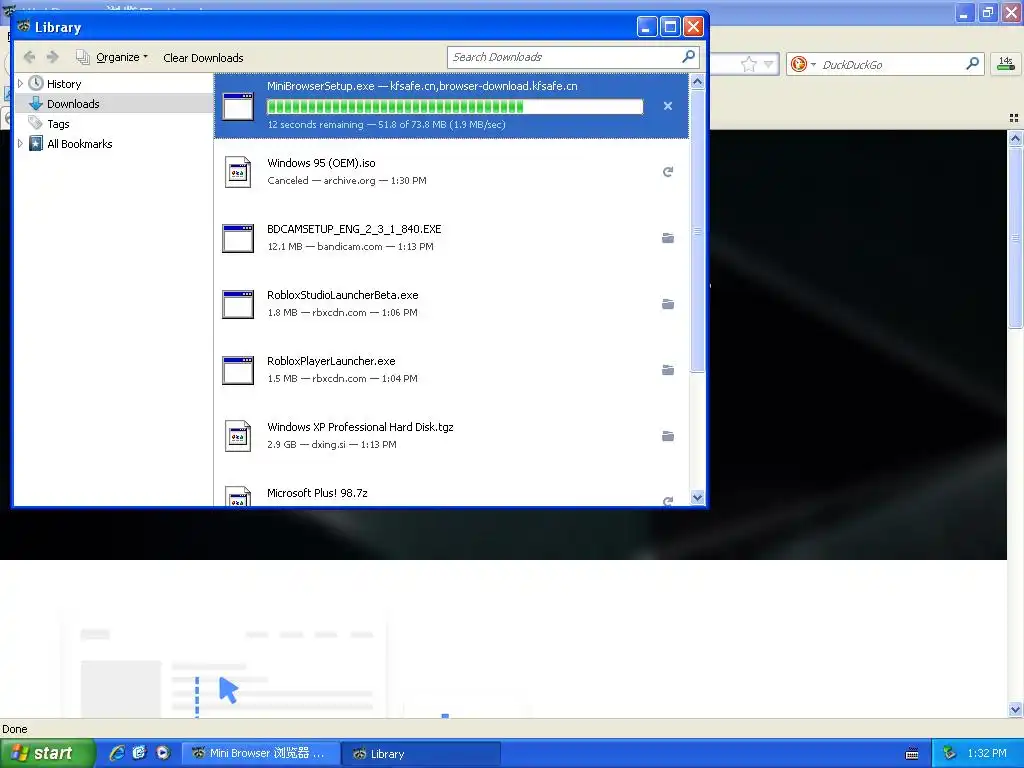Click the Search Downloads magnifier icon
Viewport: 1024px width, 768px height.
pyautogui.click(x=688, y=57)
